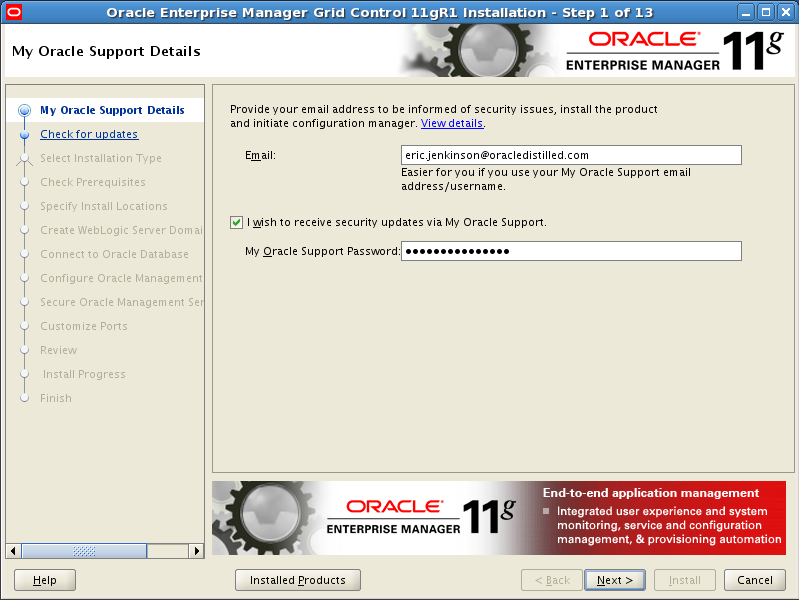This screenshot has height=600, width=799.
Task: Click the Oracle window menu icon
Action: [x=14, y=12]
